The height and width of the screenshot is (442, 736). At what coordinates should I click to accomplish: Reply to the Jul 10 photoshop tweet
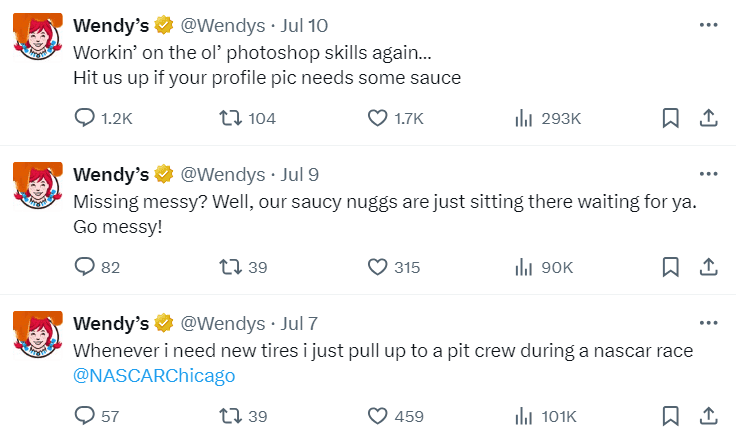pyautogui.click(x=86, y=118)
